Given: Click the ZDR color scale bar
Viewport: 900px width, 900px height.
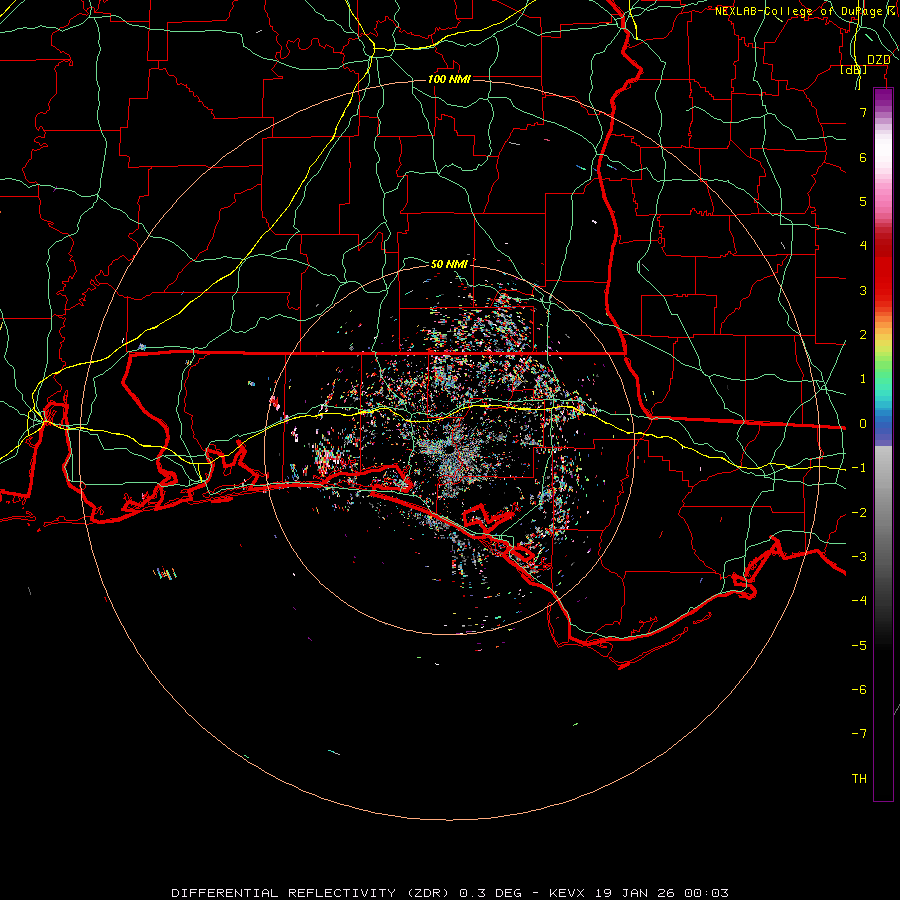Looking at the screenshot, I should [x=883, y=444].
